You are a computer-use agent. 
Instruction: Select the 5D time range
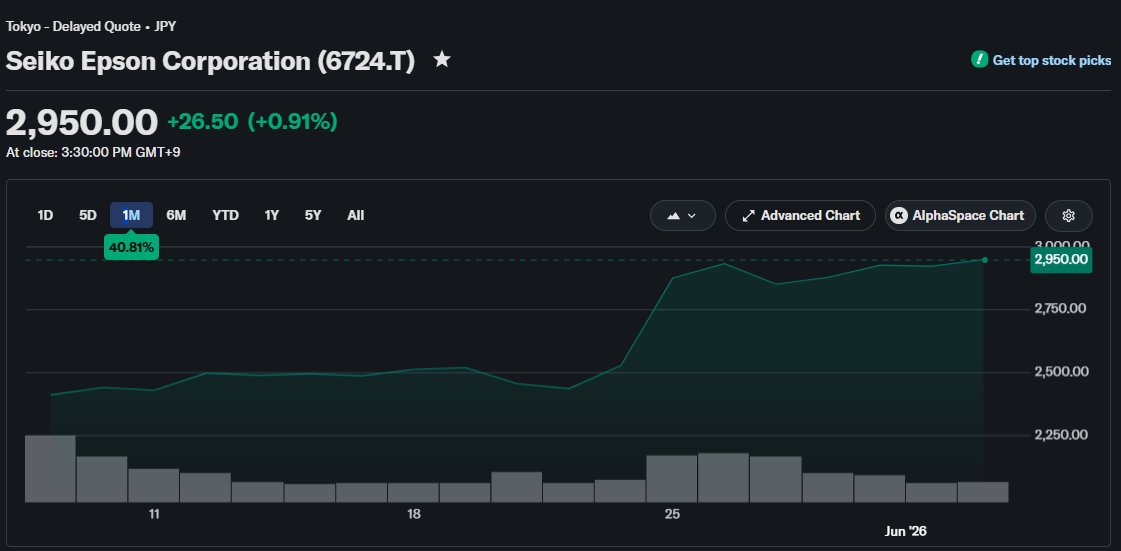(87, 215)
